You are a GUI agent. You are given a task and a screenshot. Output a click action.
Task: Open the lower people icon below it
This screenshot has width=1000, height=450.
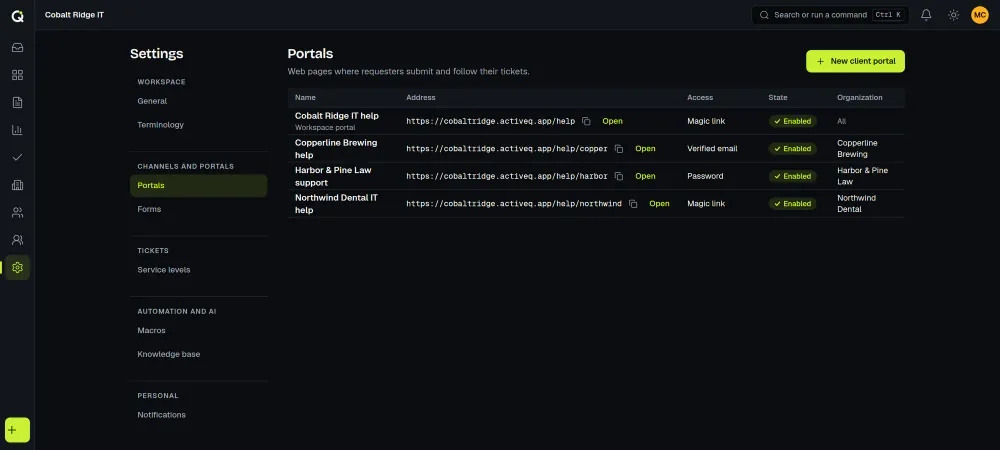coord(17,240)
